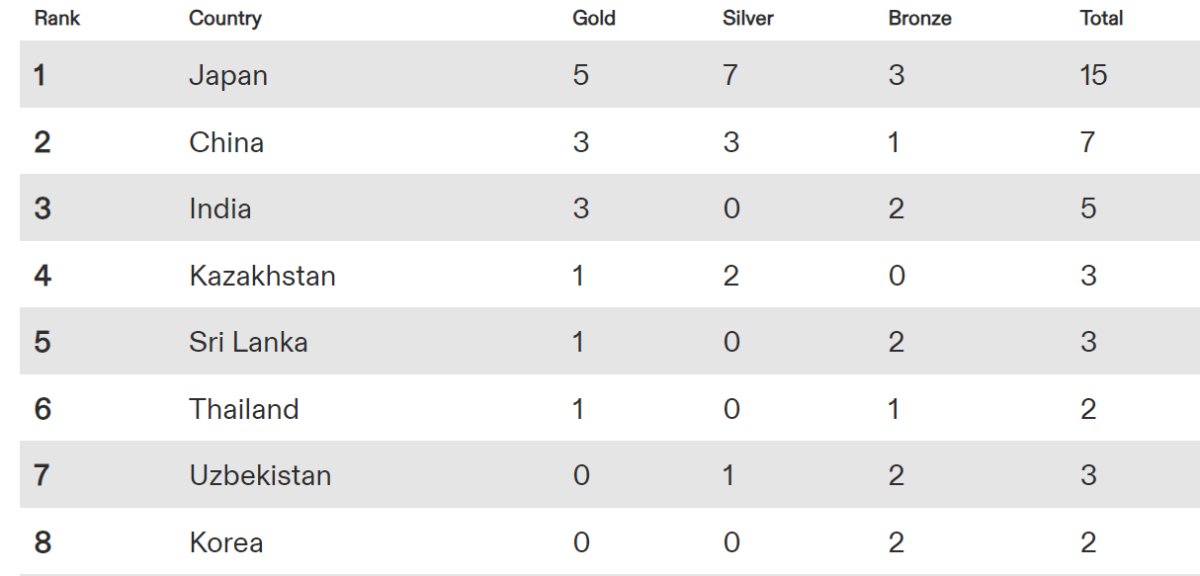
Task: Click the Total column header
Action: tap(1101, 18)
